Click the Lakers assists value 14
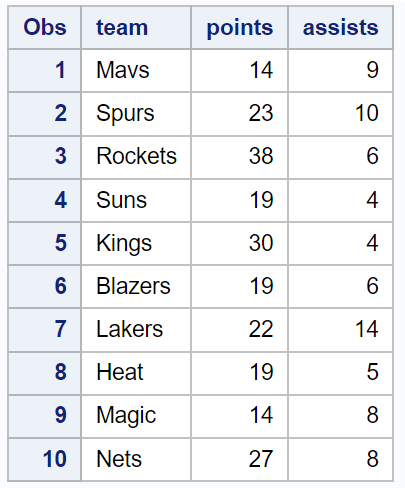 pos(340,330)
